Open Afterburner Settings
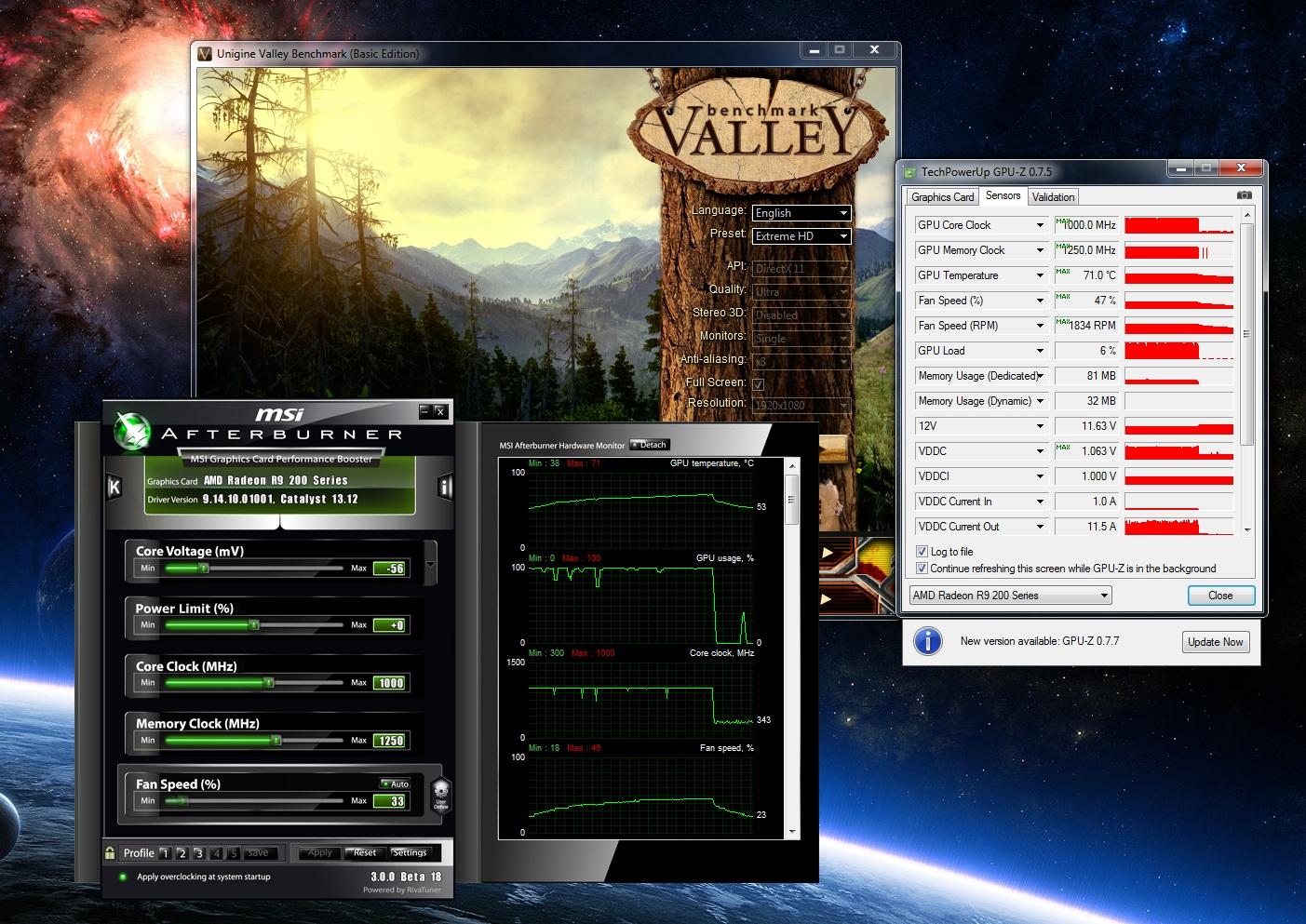1306x924 pixels. [x=410, y=852]
